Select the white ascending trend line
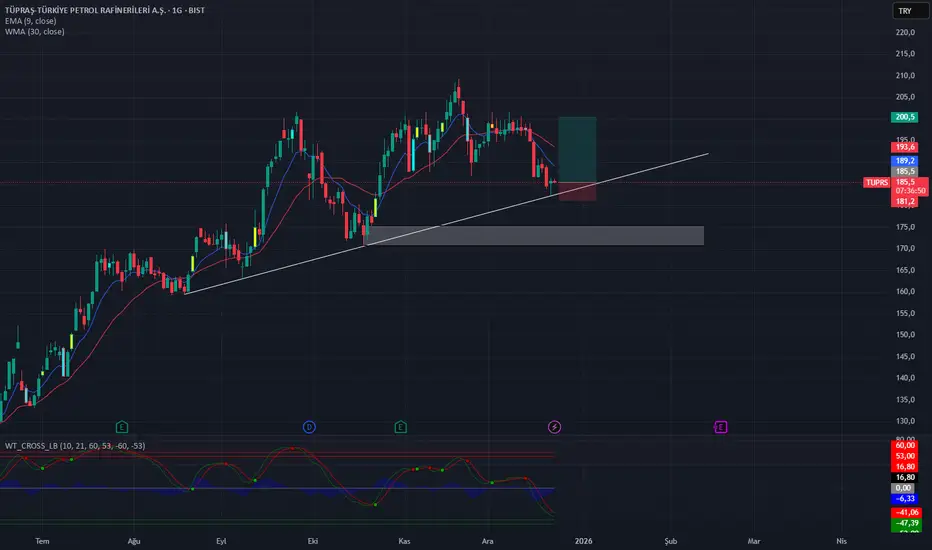The image size is (932, 550). pyautogui.click(x=446, y=224)
